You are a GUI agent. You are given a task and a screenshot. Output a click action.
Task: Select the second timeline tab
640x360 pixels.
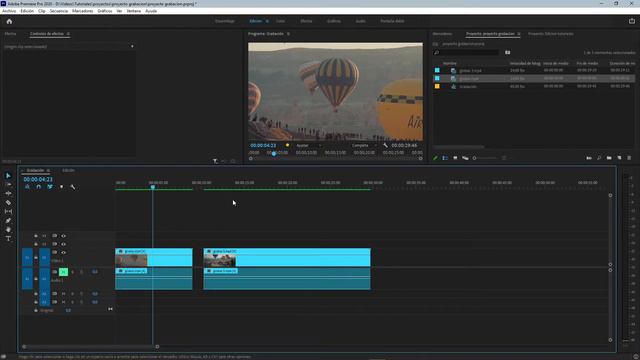click(68, 170)
